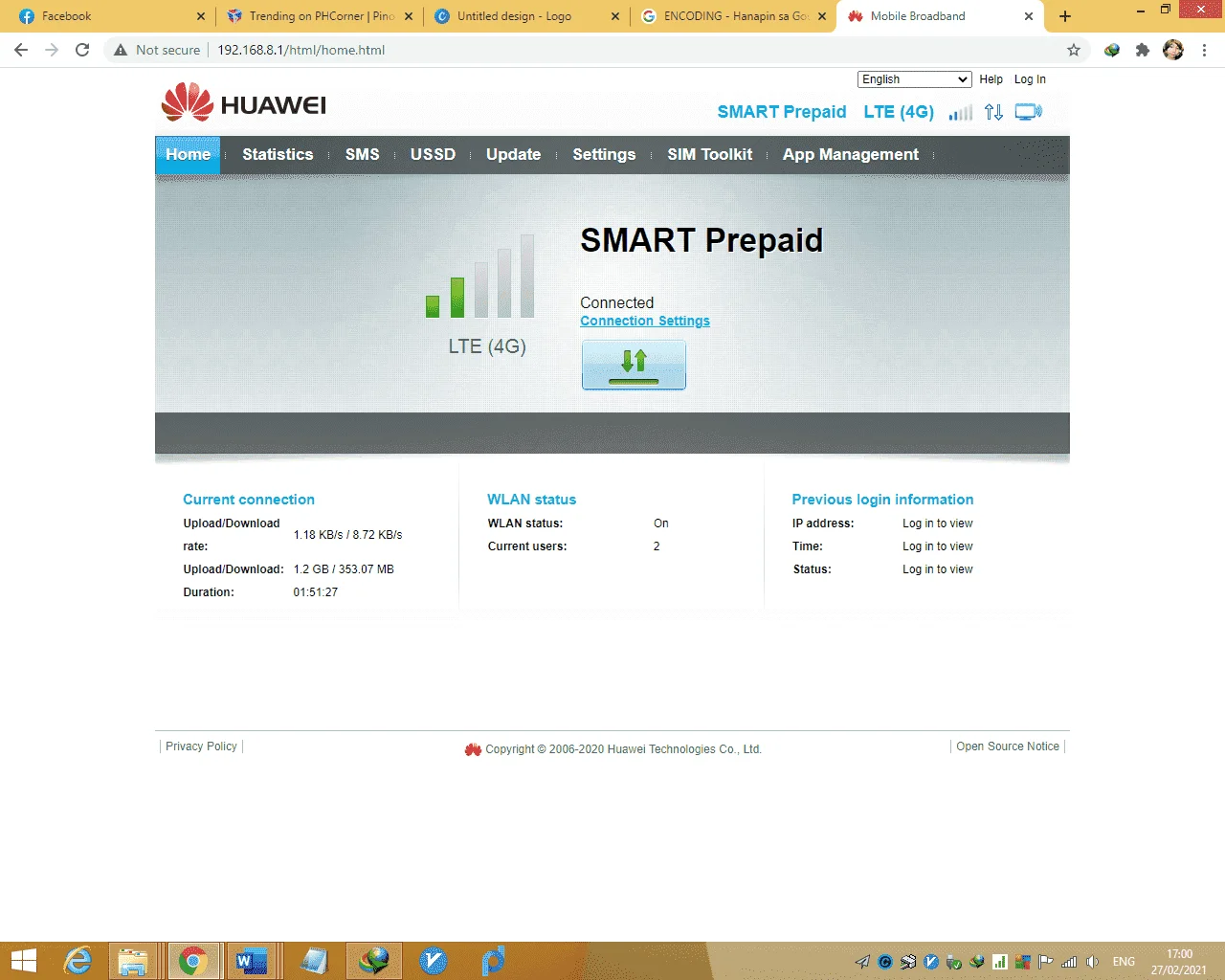Open the SMS tab
This screenshot has height=980, width=1225.
point(362,154)
